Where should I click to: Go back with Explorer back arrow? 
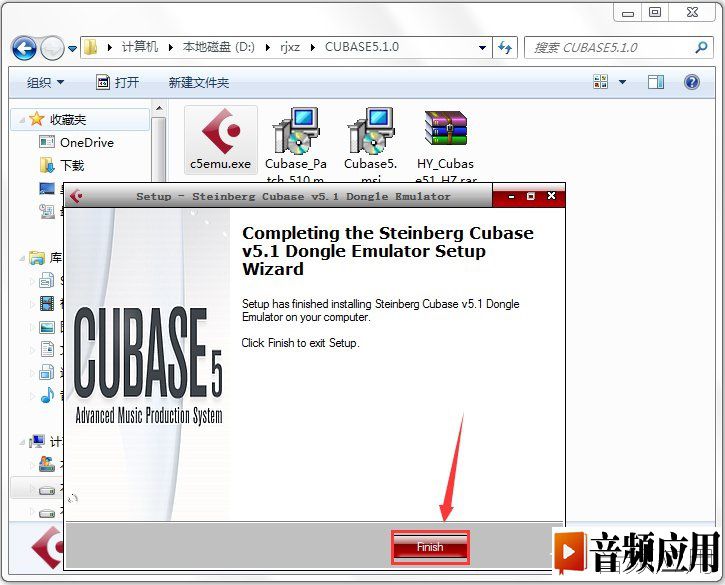click(x=24, y=48)
